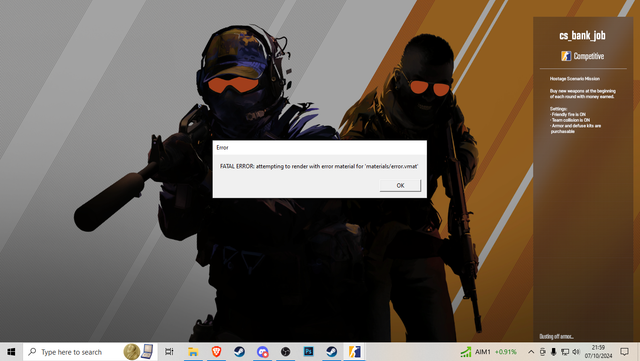Expand hidden system tray icons chevron
Image resolution: width=640 pixels, height=361 pixels.
click(x=531, y=352)
